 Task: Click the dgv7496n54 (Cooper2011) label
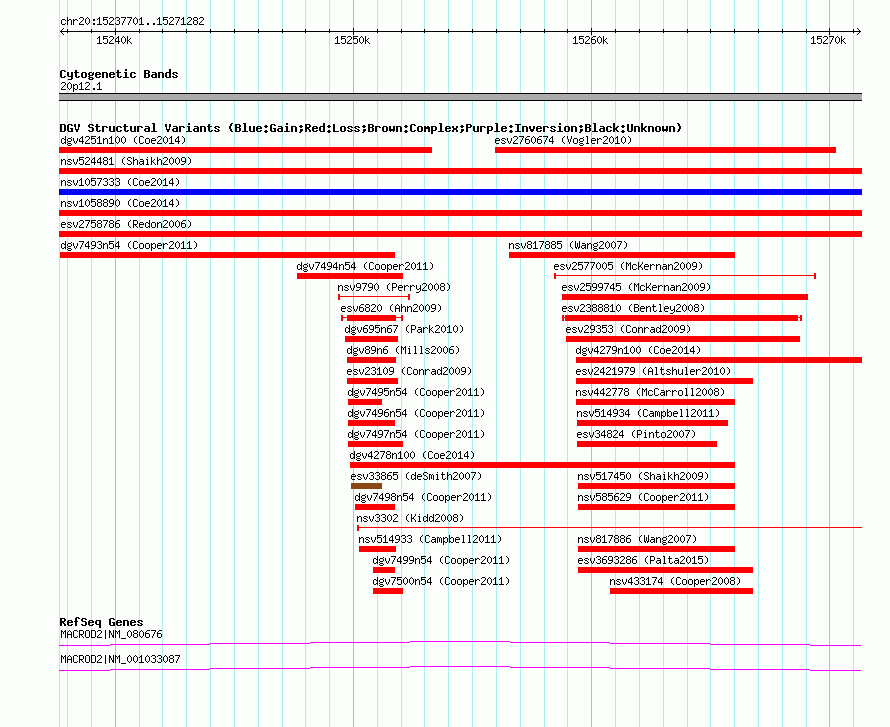pyautogui.click(x=416, y=413)
